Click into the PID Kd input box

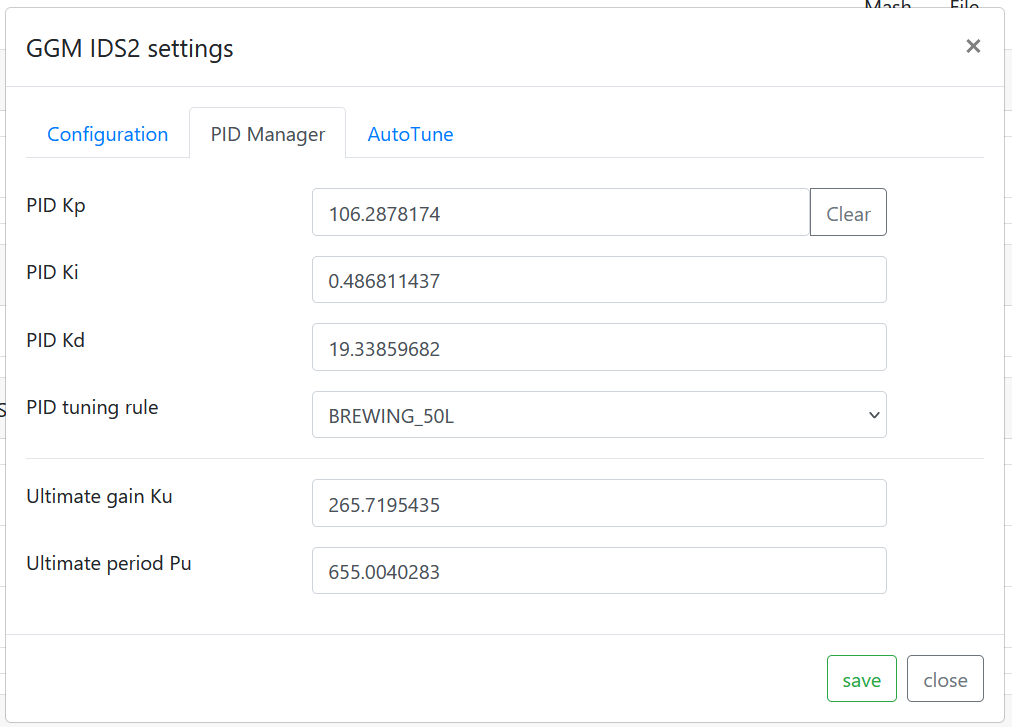click(598, 347)
